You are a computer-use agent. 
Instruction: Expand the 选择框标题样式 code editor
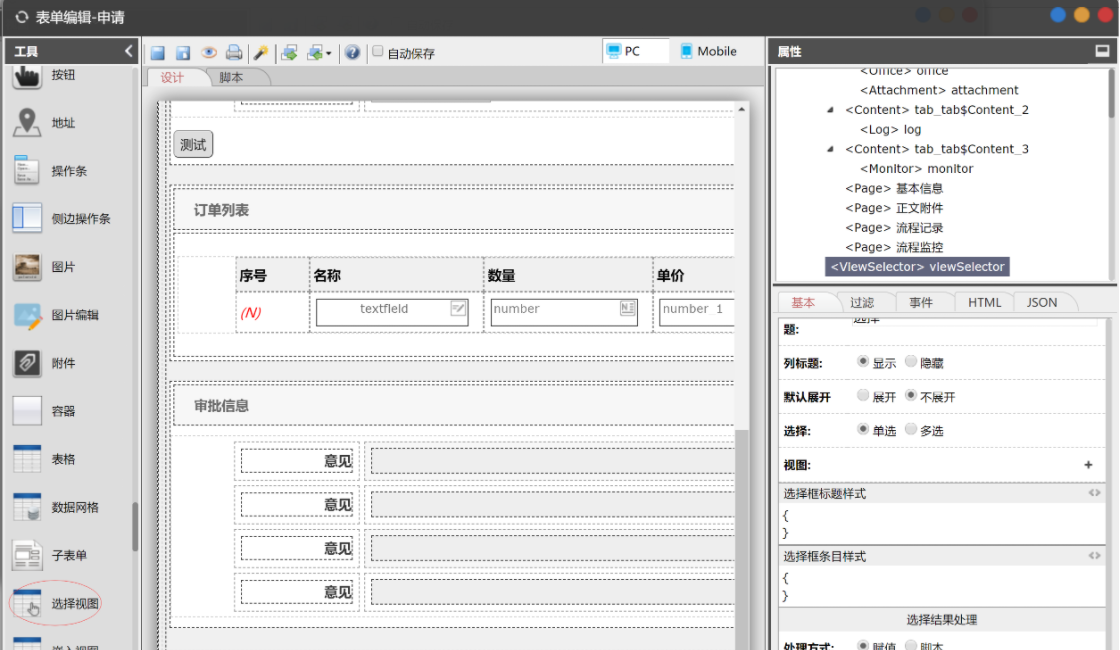[1095, 493]
